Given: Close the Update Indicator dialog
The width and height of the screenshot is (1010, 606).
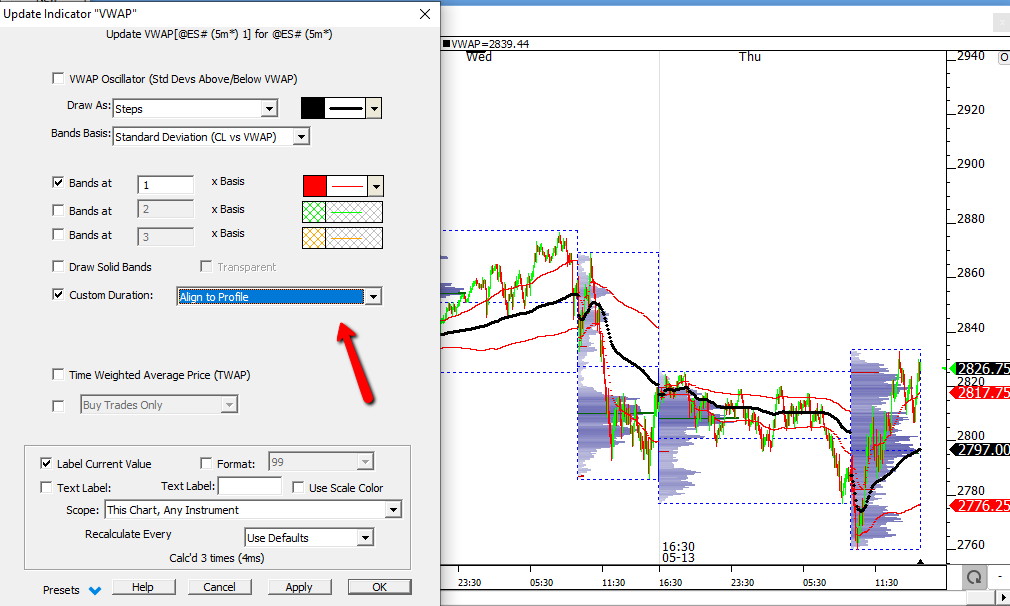Looking at the screenshot, I should [x=425, y=14].
